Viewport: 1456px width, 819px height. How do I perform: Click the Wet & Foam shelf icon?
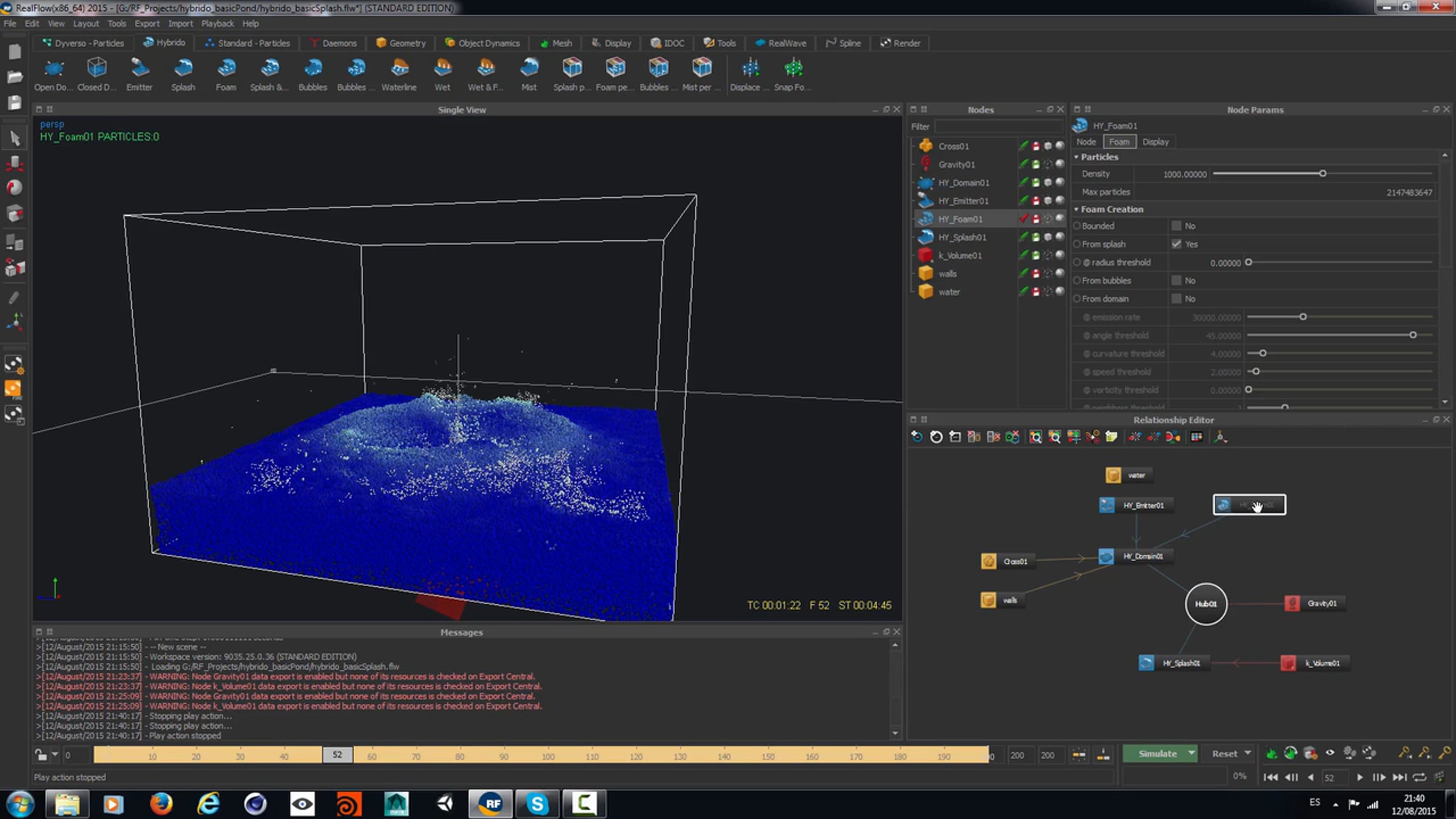485,74
